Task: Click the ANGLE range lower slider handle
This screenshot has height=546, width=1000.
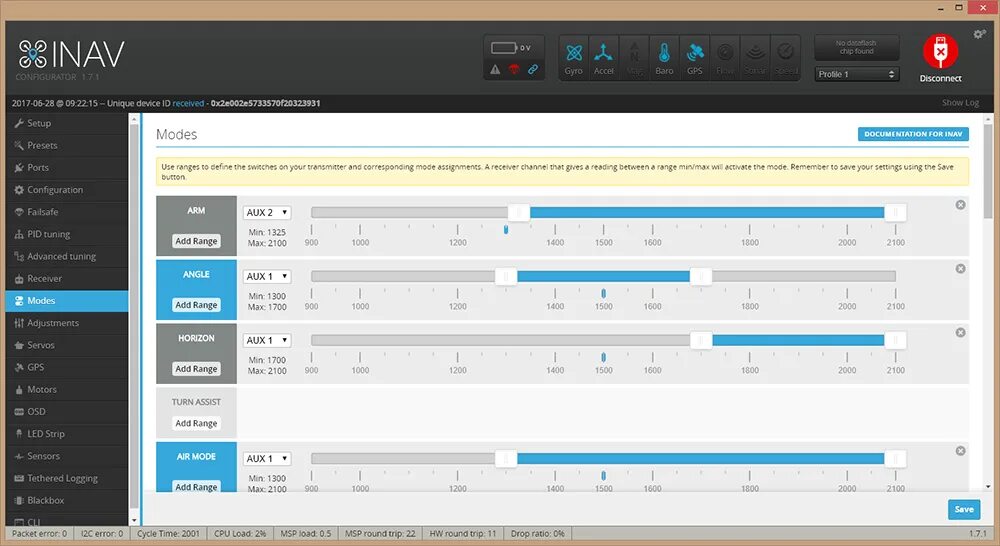Action: tap(506, 276)
